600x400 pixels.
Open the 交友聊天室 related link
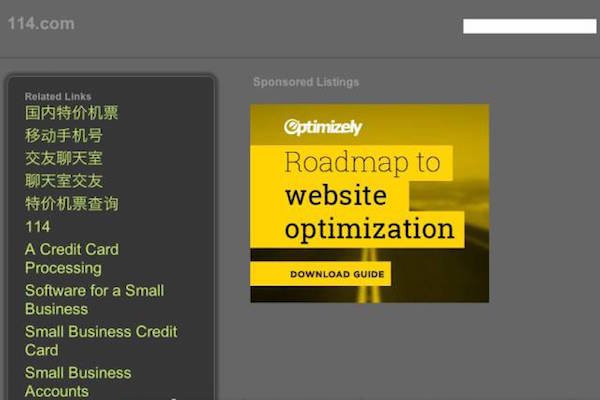(x=64, y=158)
